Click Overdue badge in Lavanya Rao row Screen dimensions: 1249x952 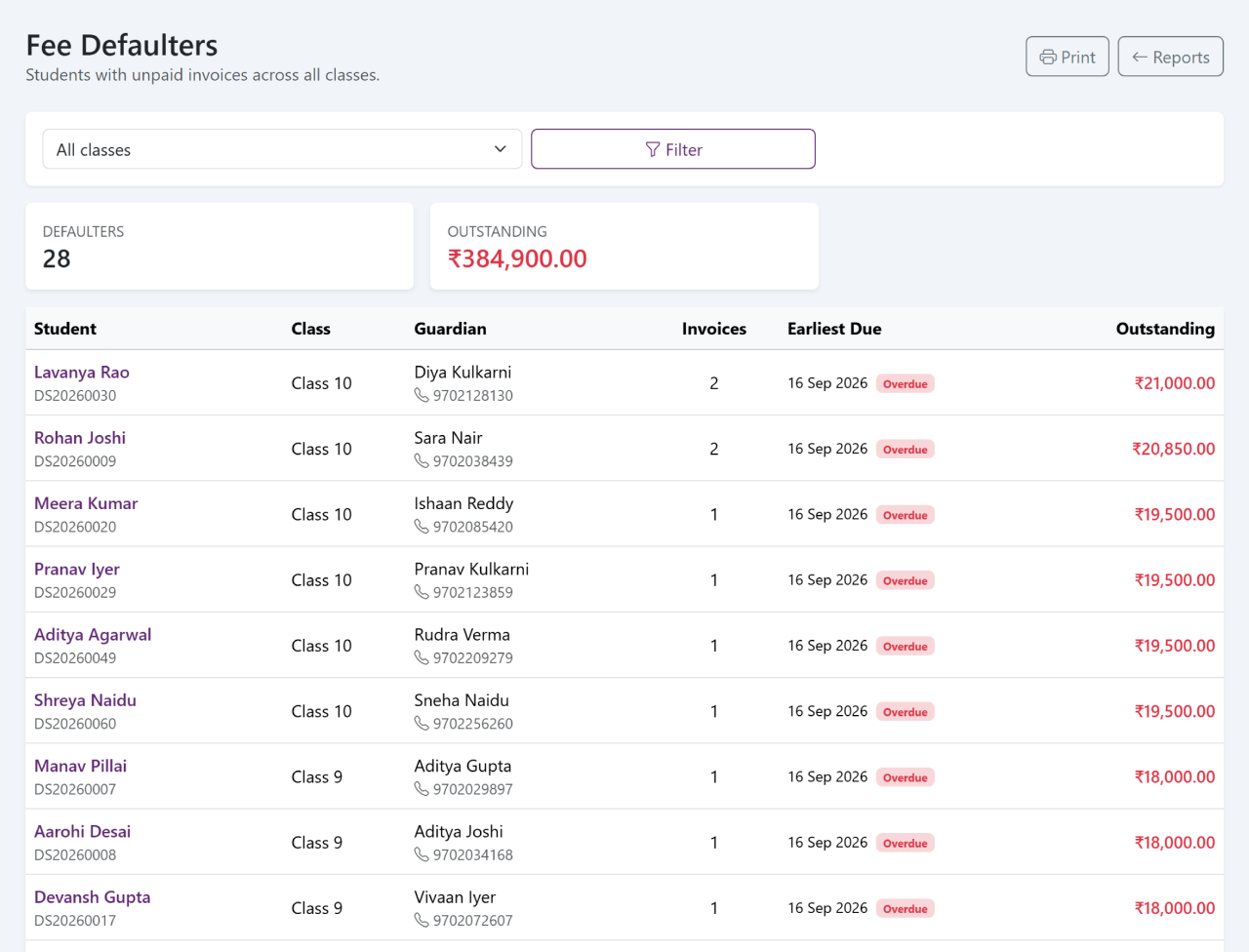point(906,383)
